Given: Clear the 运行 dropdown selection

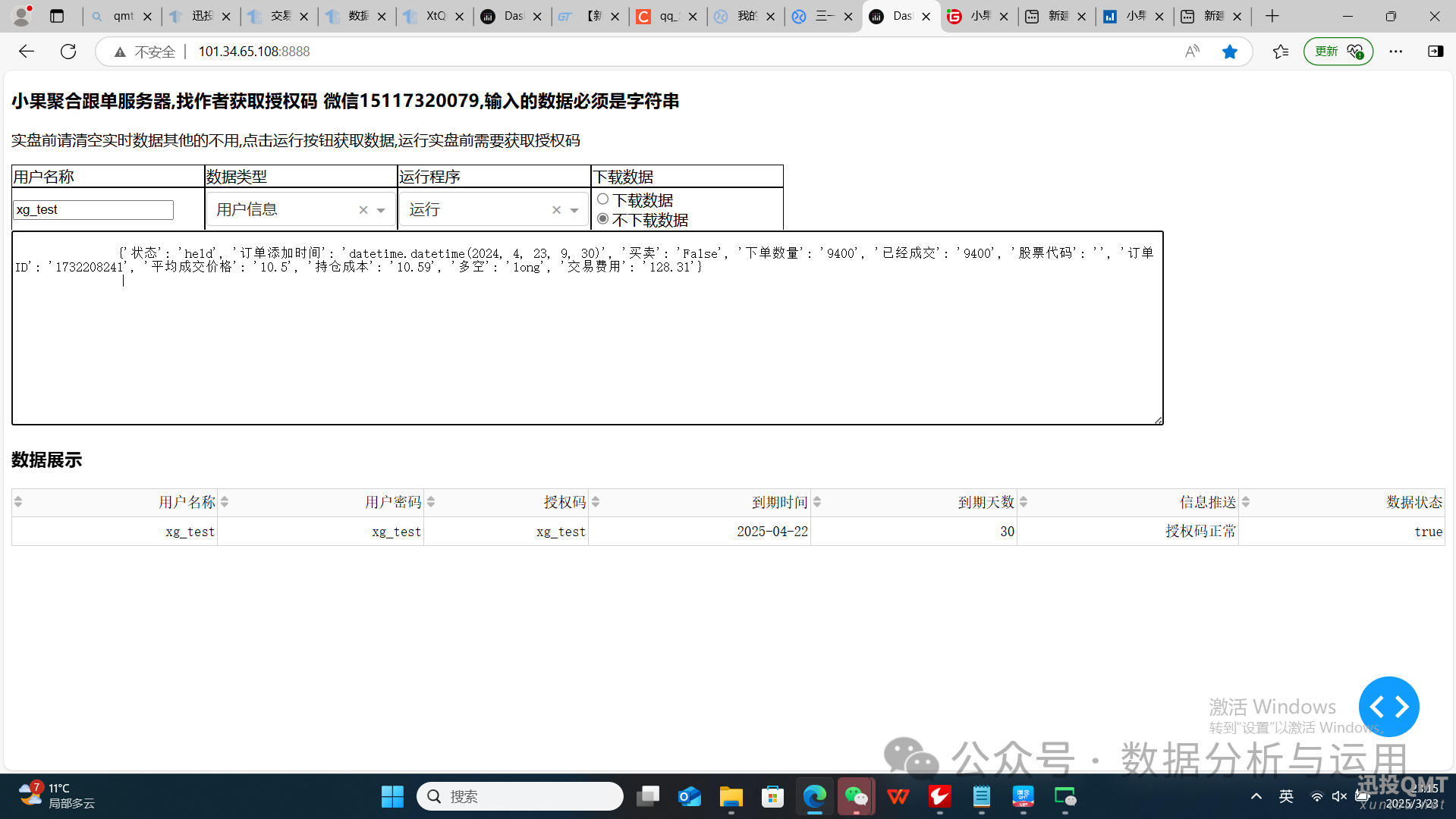Looking at the screenshot, I should (x=557, y=210).
